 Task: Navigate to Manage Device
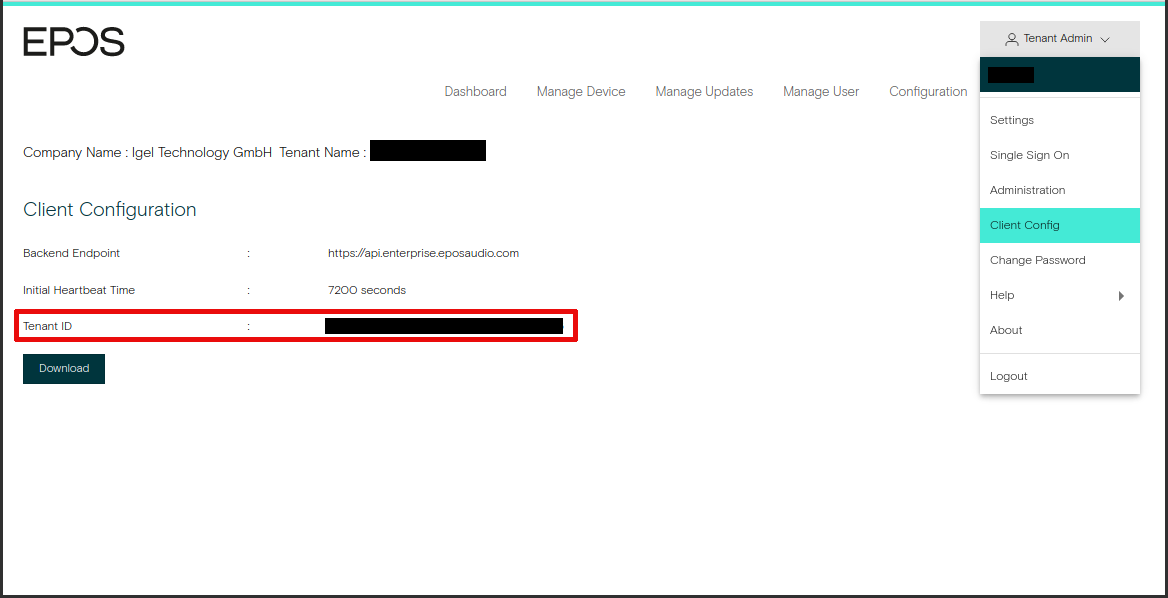click(580, 91)
